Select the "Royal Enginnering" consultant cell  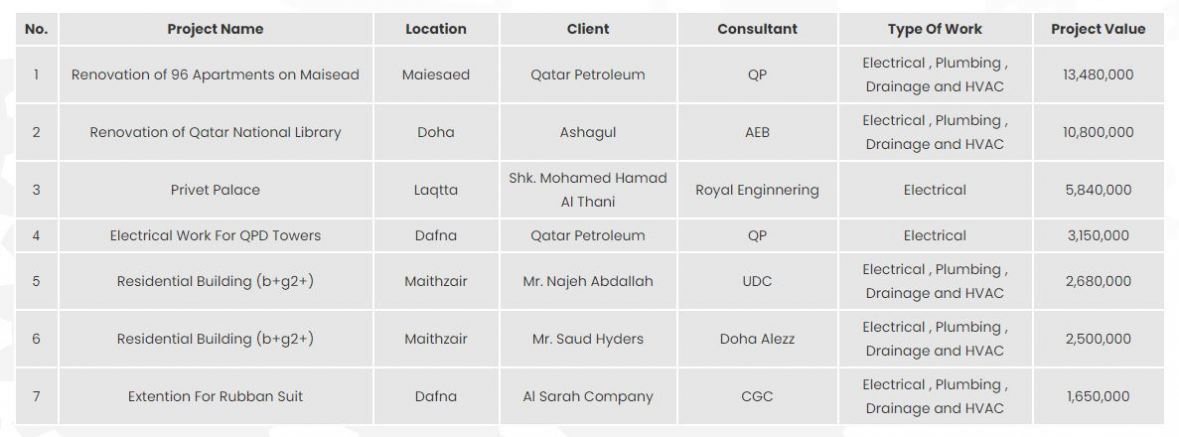757,189
